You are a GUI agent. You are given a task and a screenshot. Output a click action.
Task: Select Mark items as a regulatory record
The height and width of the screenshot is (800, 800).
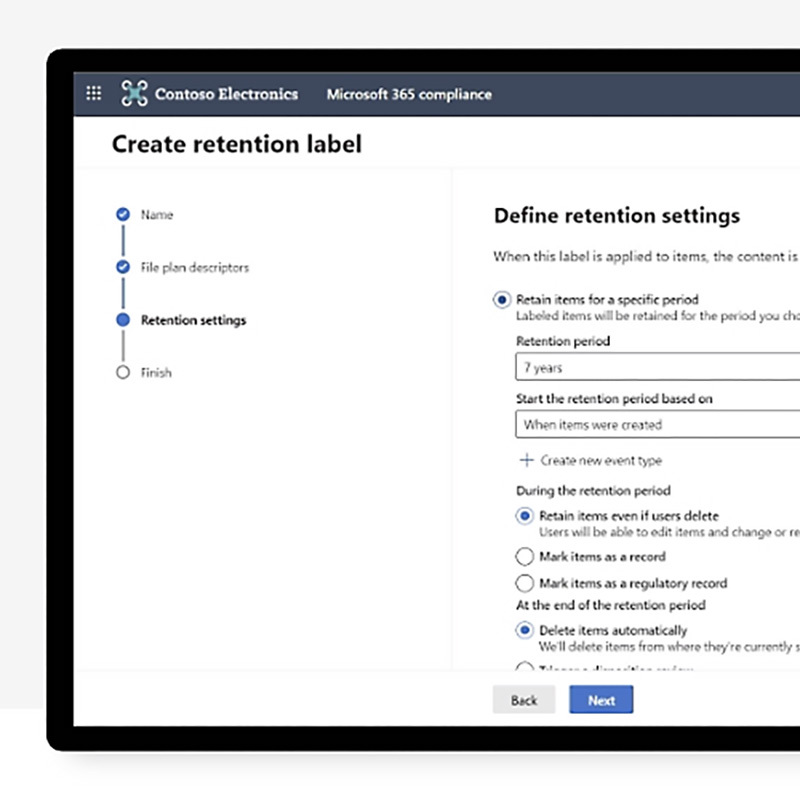[x=524, y=583]
